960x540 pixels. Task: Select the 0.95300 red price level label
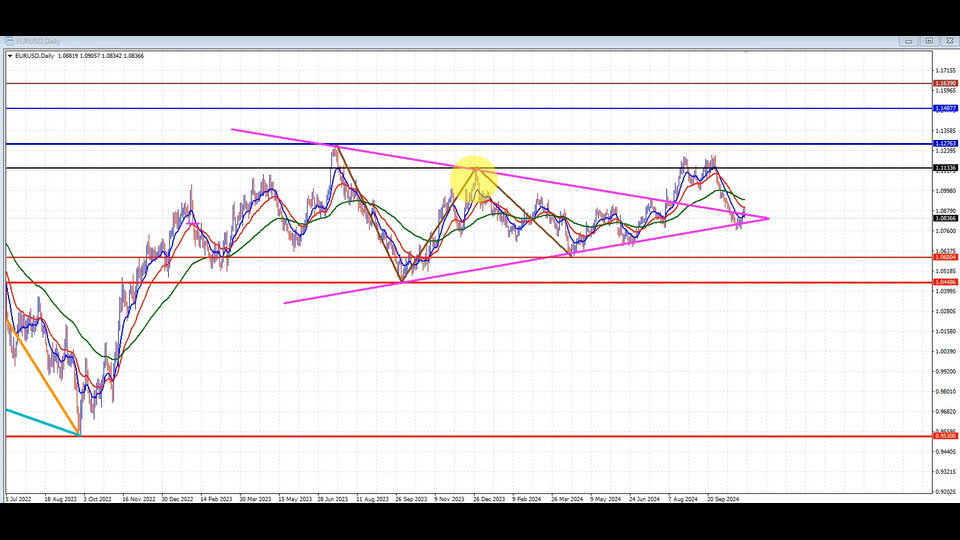pos(945,436)
